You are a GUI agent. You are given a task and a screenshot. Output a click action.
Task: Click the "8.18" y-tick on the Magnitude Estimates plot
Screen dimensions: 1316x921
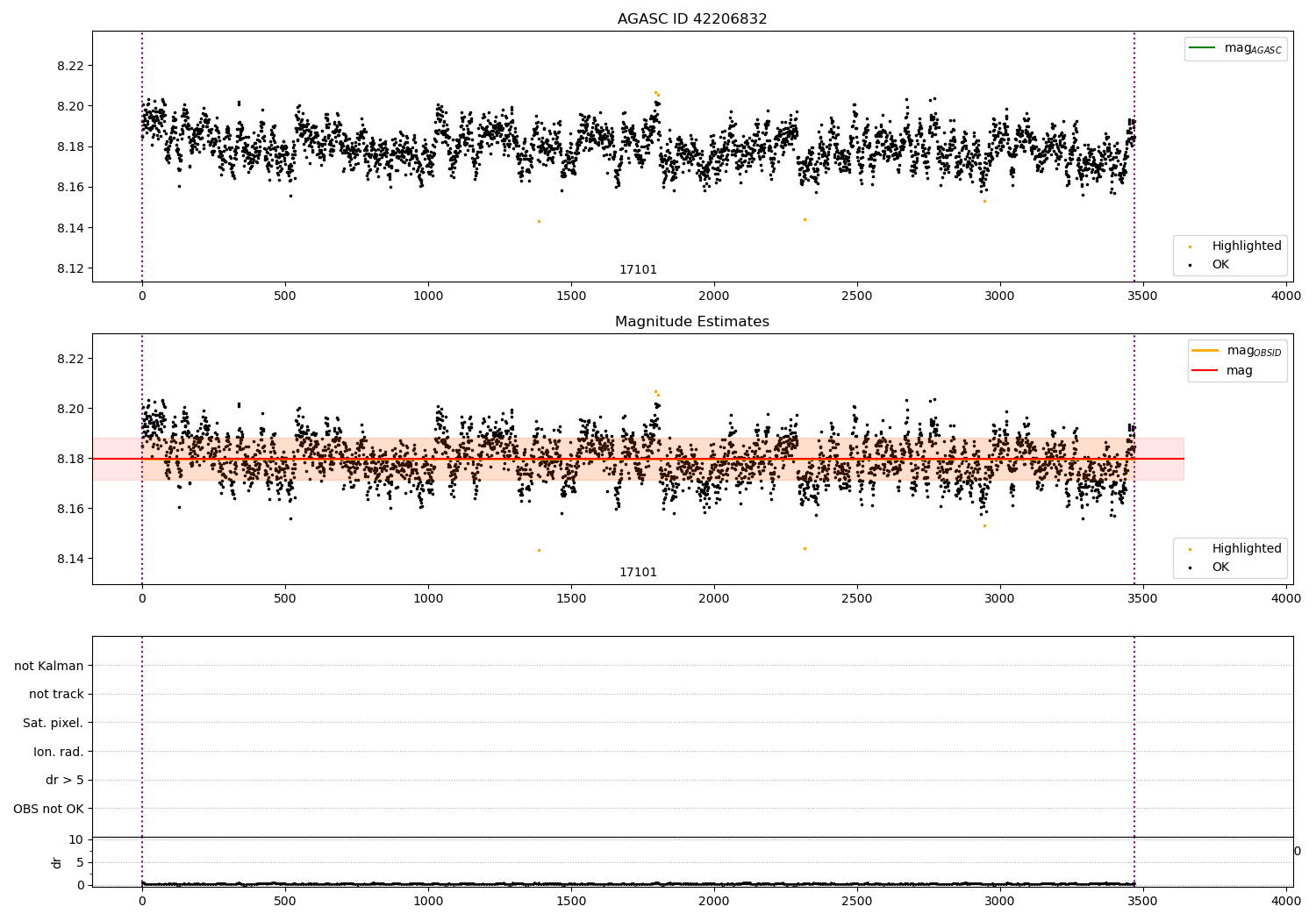click(x=71, y=459)
